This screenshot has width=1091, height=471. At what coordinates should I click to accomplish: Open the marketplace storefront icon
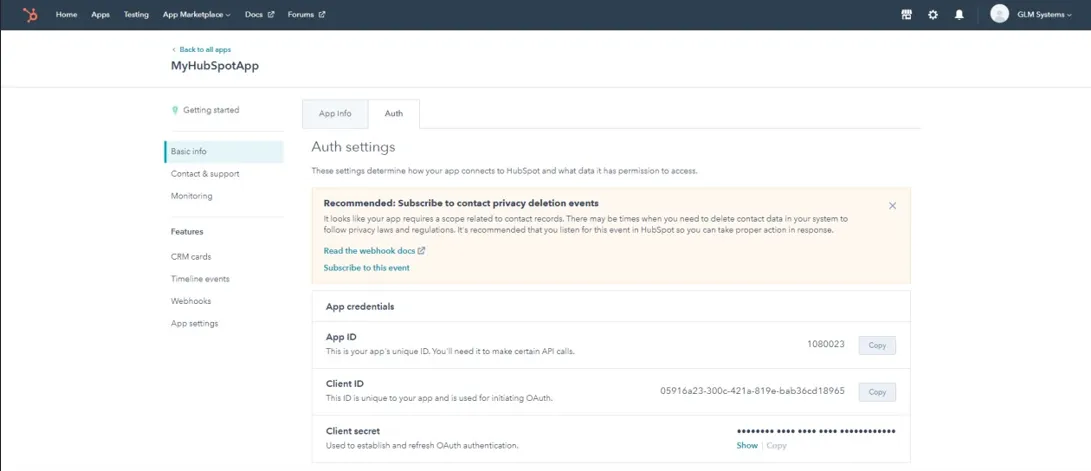point(907,15)
